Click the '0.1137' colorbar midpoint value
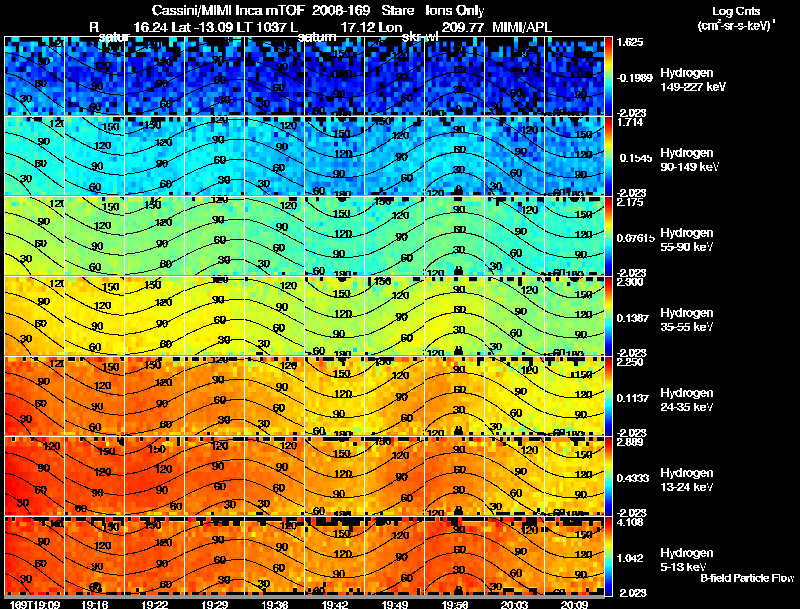Image resolution: width=800 pixels, height=609 pixels. tap(634, 398)
